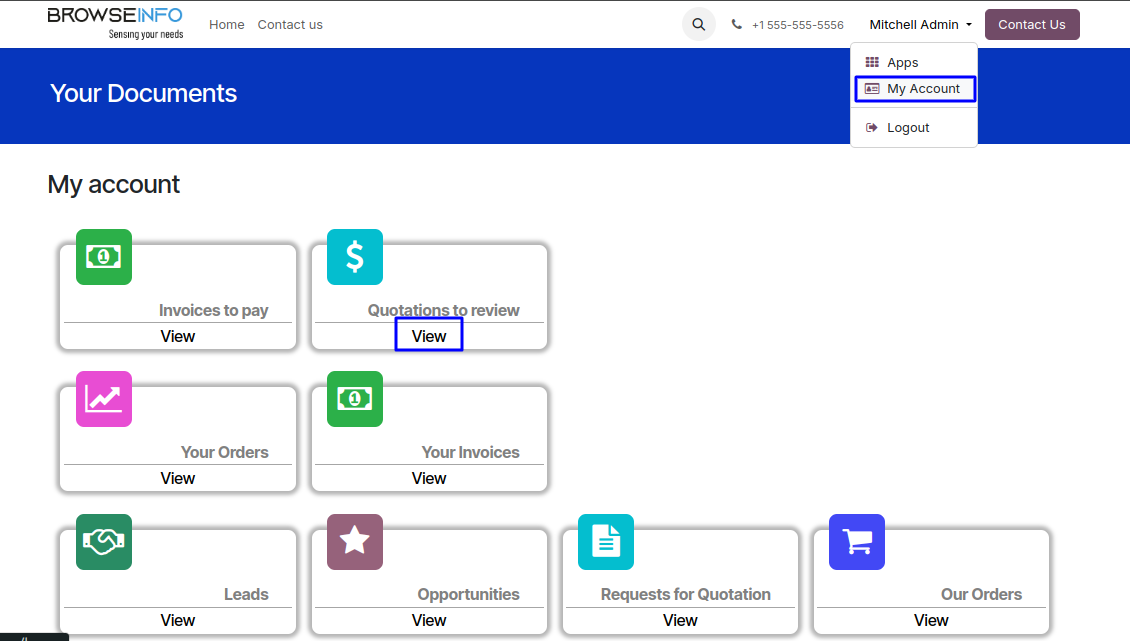
Task: Click the Opportunities card label
Action: pyautogui.click(x=468, y=594)
